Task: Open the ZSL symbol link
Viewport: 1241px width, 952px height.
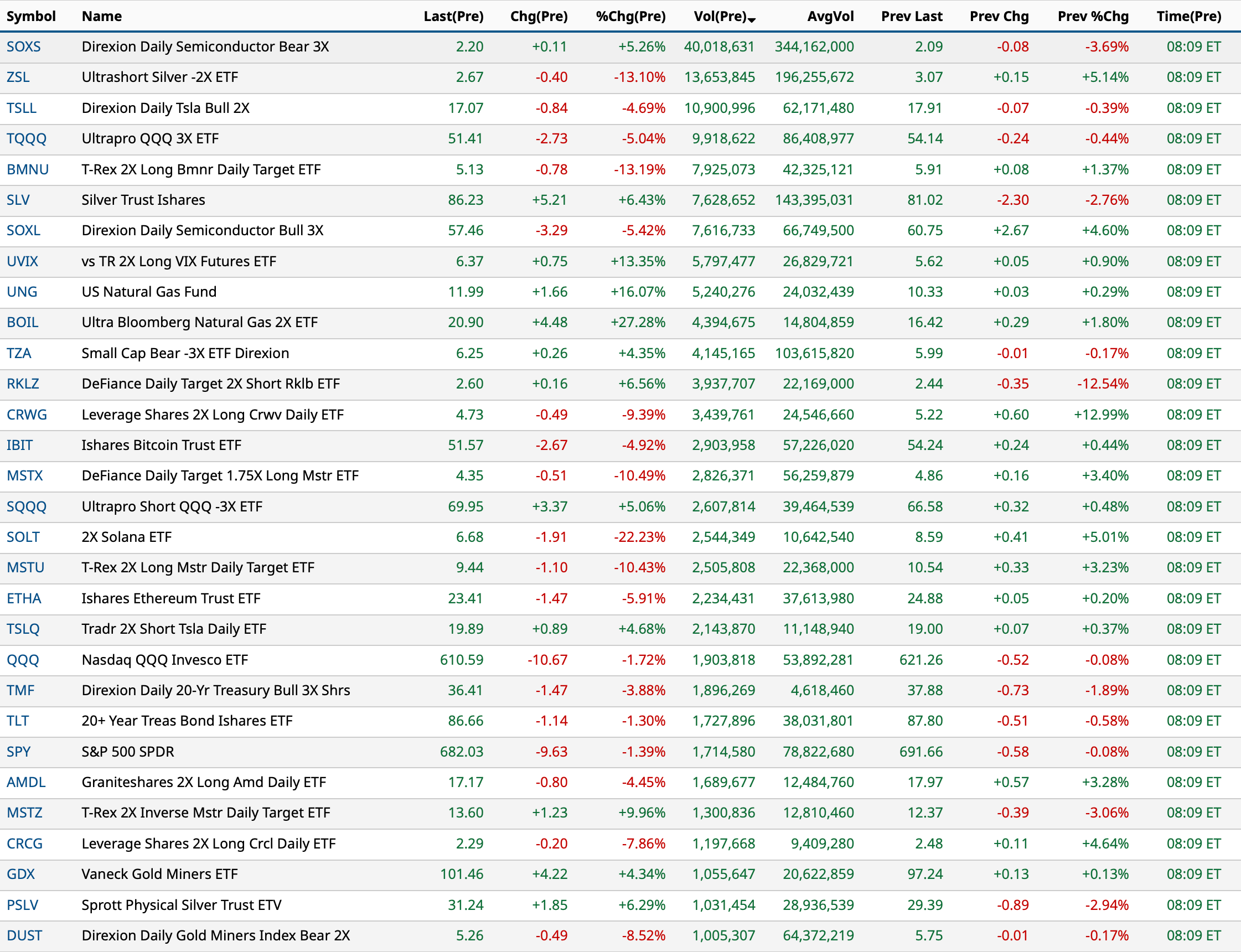Action: tap(18, 77)
